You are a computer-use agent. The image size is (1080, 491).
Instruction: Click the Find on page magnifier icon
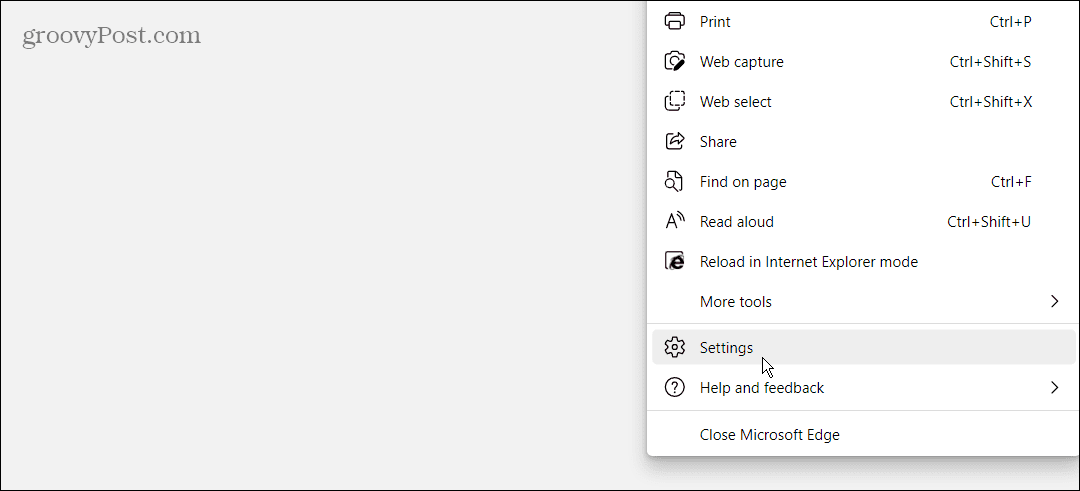click(674, 182)
